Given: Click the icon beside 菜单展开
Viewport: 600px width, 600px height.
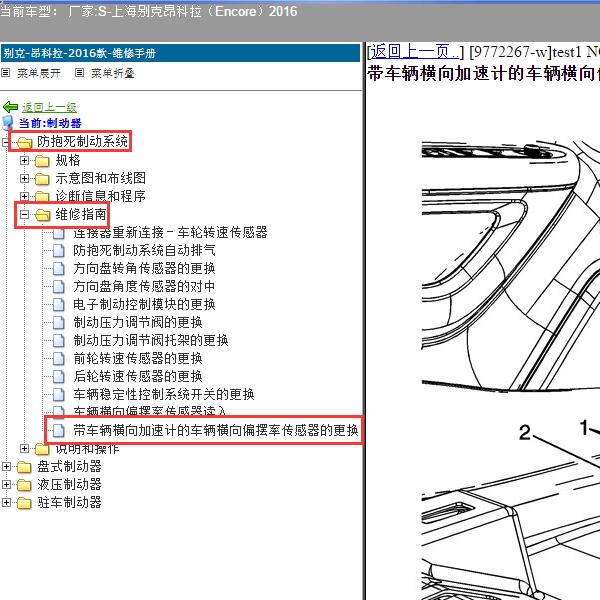Looking at the screenshot, I should tap(5, 72).
